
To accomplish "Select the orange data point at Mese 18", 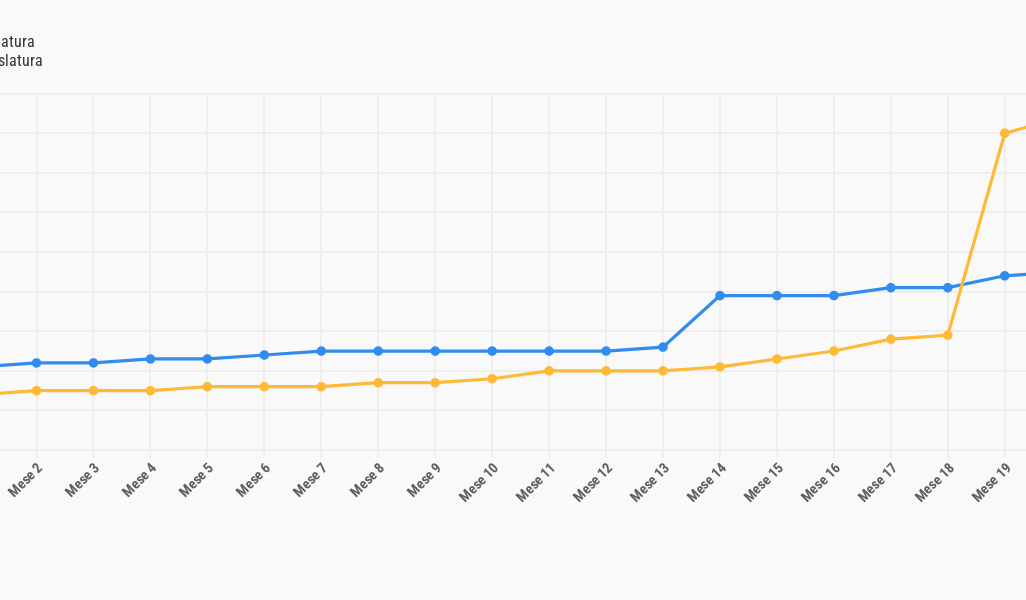I will coord(948,335).
